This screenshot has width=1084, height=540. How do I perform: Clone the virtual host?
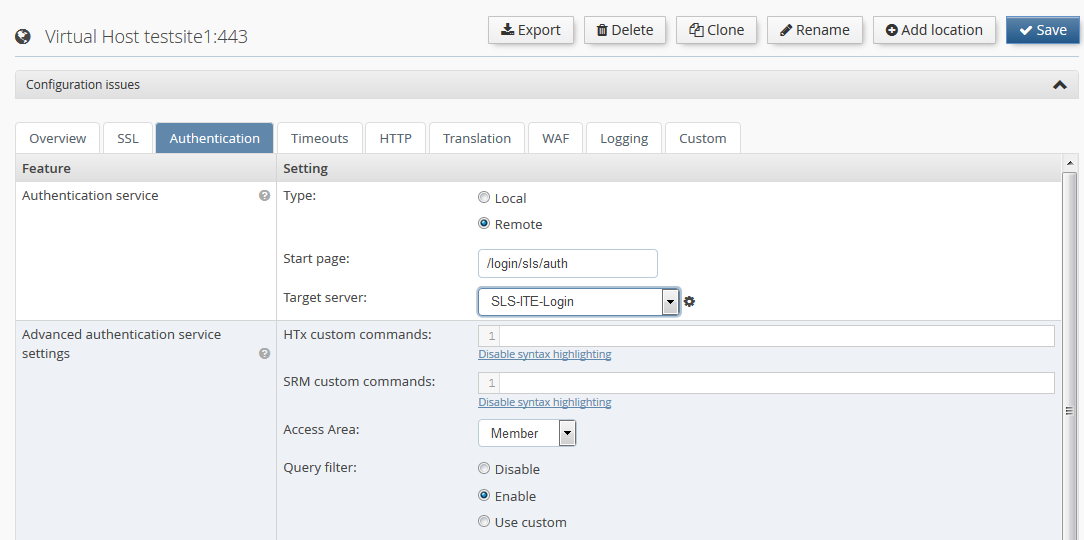click(716, 30)
